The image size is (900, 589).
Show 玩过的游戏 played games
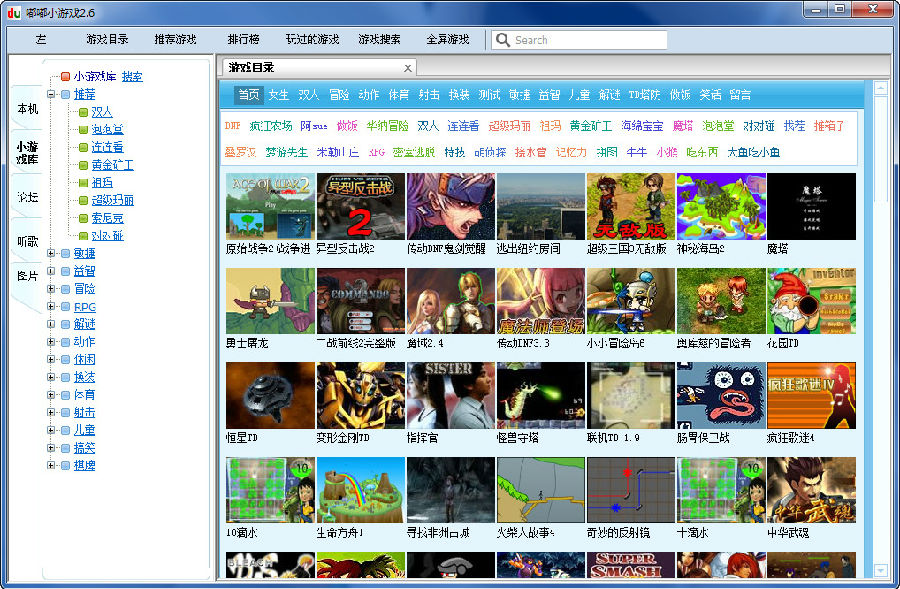click(x=312, y=40)
